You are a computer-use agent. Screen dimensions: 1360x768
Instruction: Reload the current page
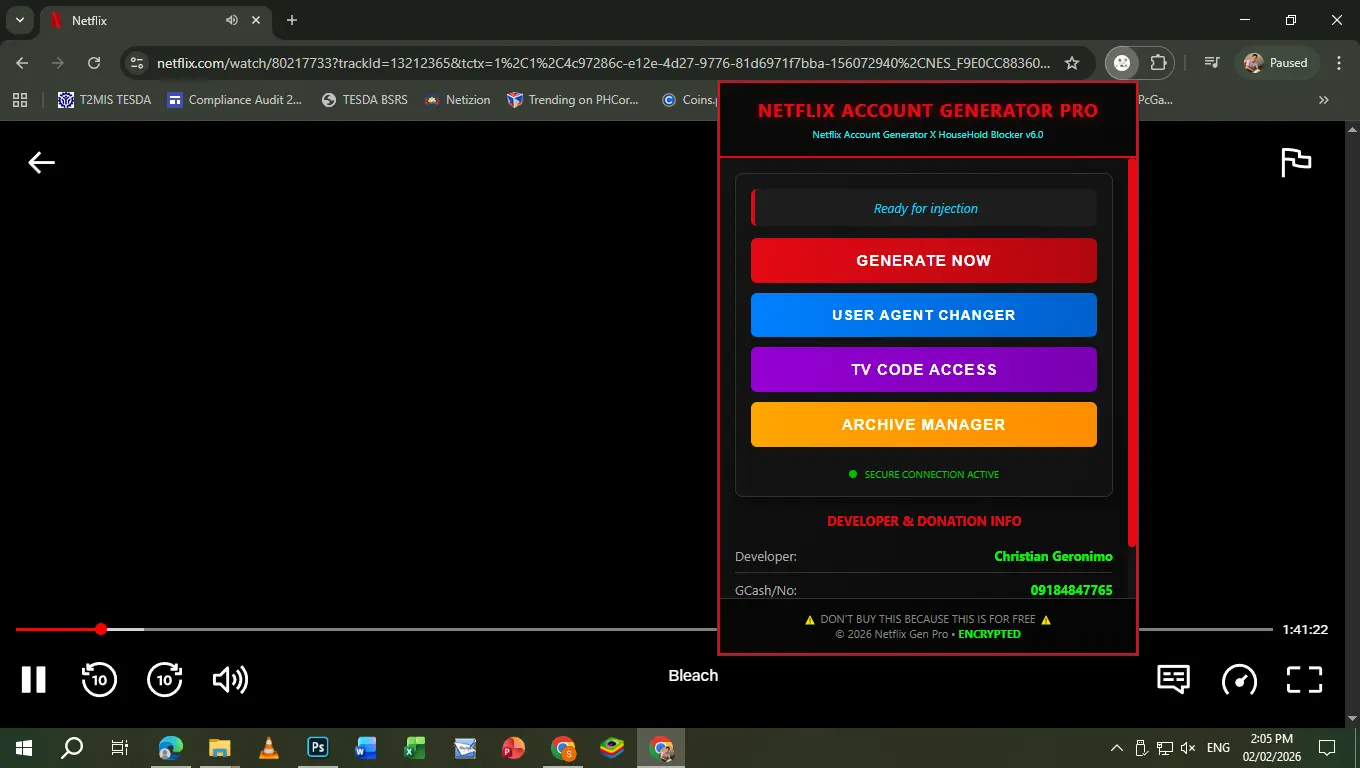point(94,62)
